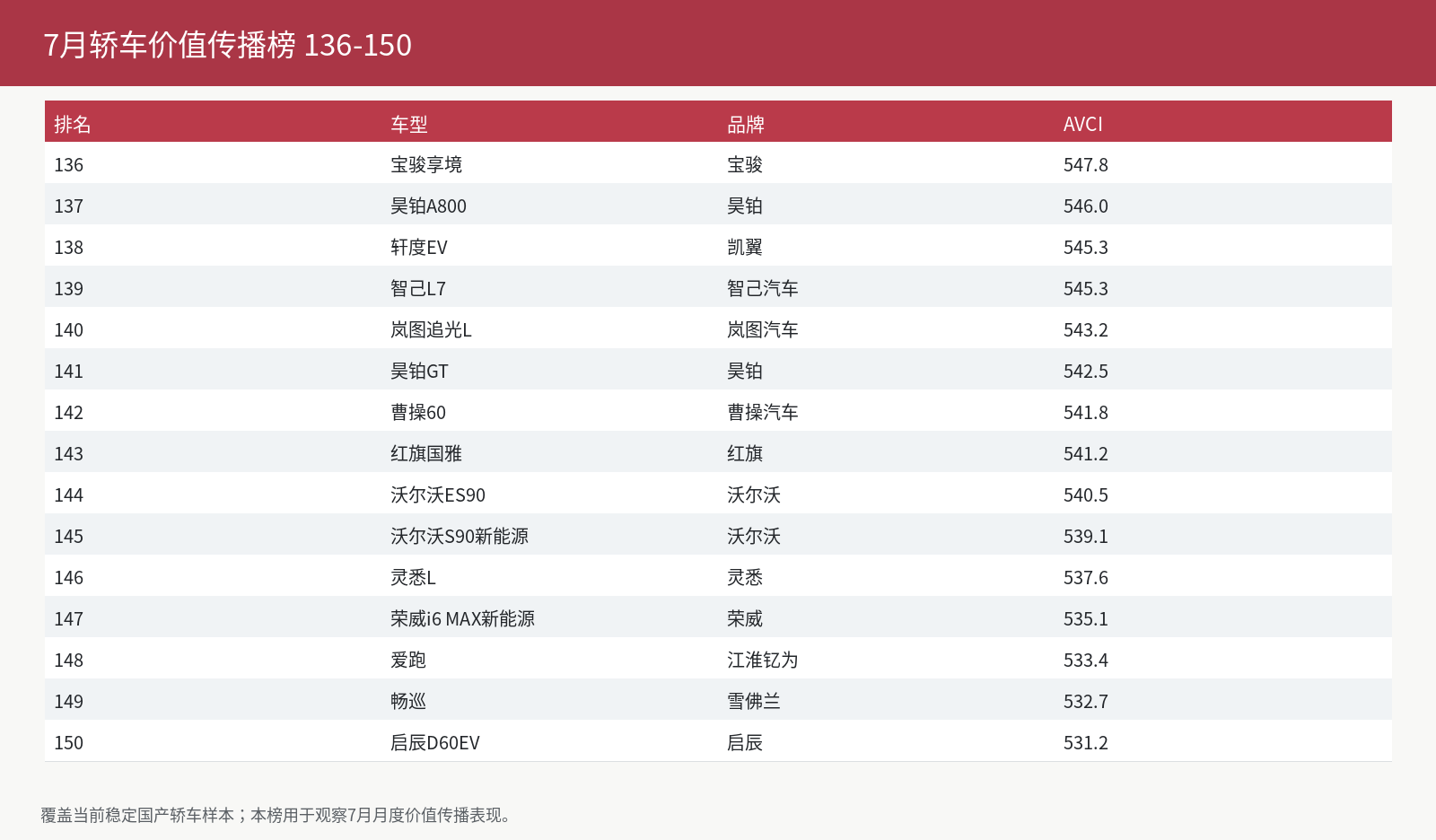The image size is (1436, 840).
Task: Click brand cell 宝骏 in row 136
Action: tap(745, 165)
